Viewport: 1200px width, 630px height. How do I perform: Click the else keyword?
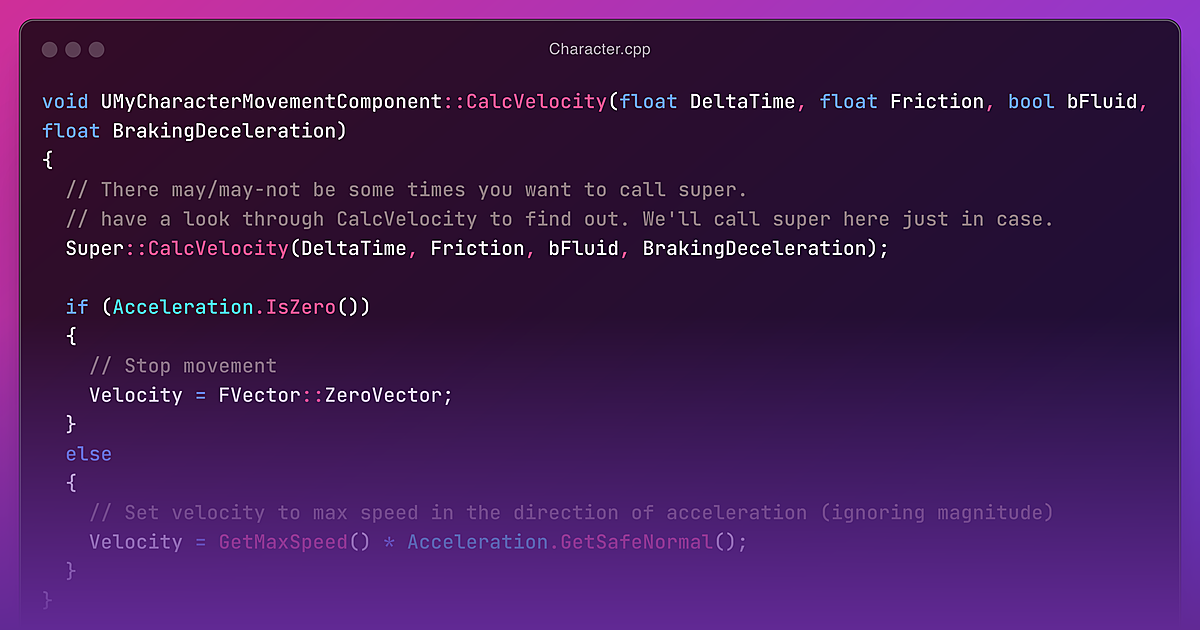pyautogui.click(x=88, y=454)
